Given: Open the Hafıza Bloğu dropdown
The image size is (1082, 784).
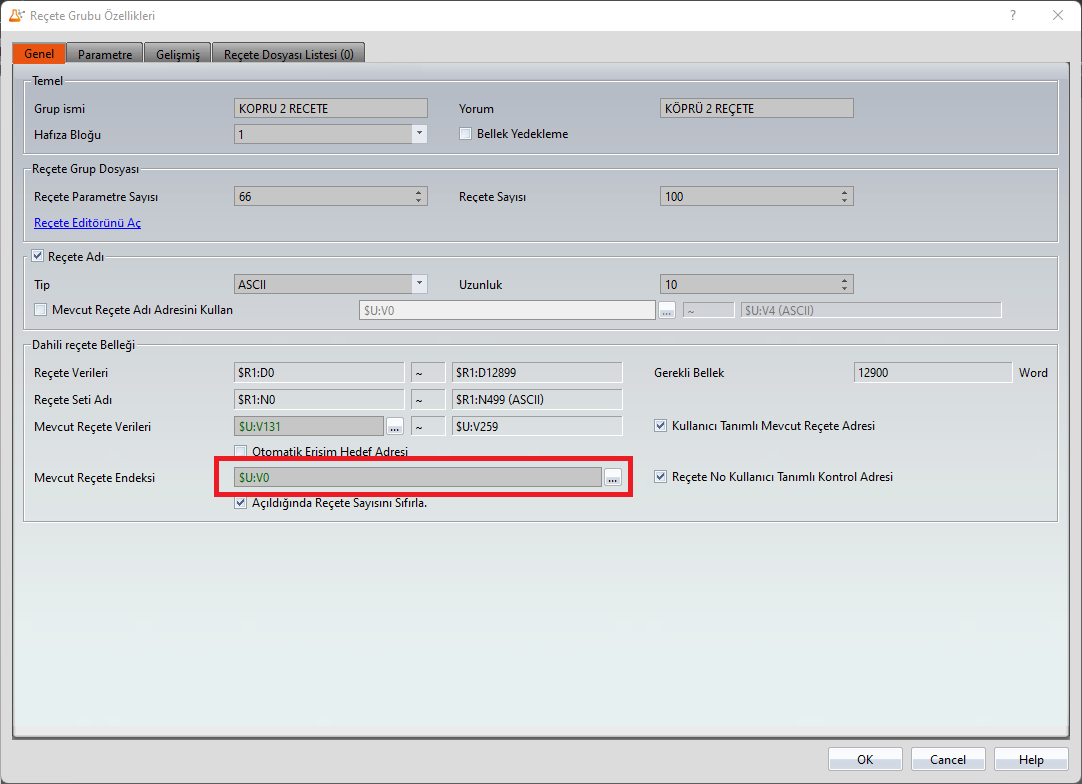Looking at the screenshot, I should click(419, 134).
